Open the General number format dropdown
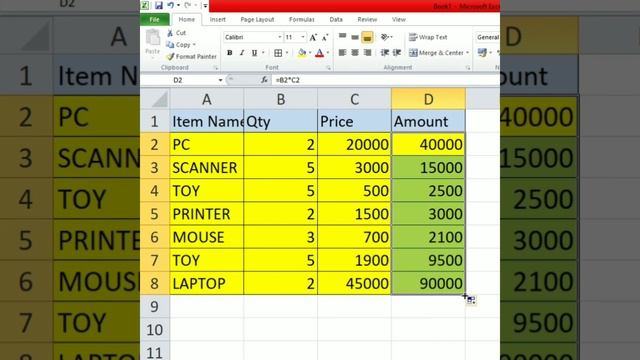This screenshot has width=640, height=360. pos(488,37)
